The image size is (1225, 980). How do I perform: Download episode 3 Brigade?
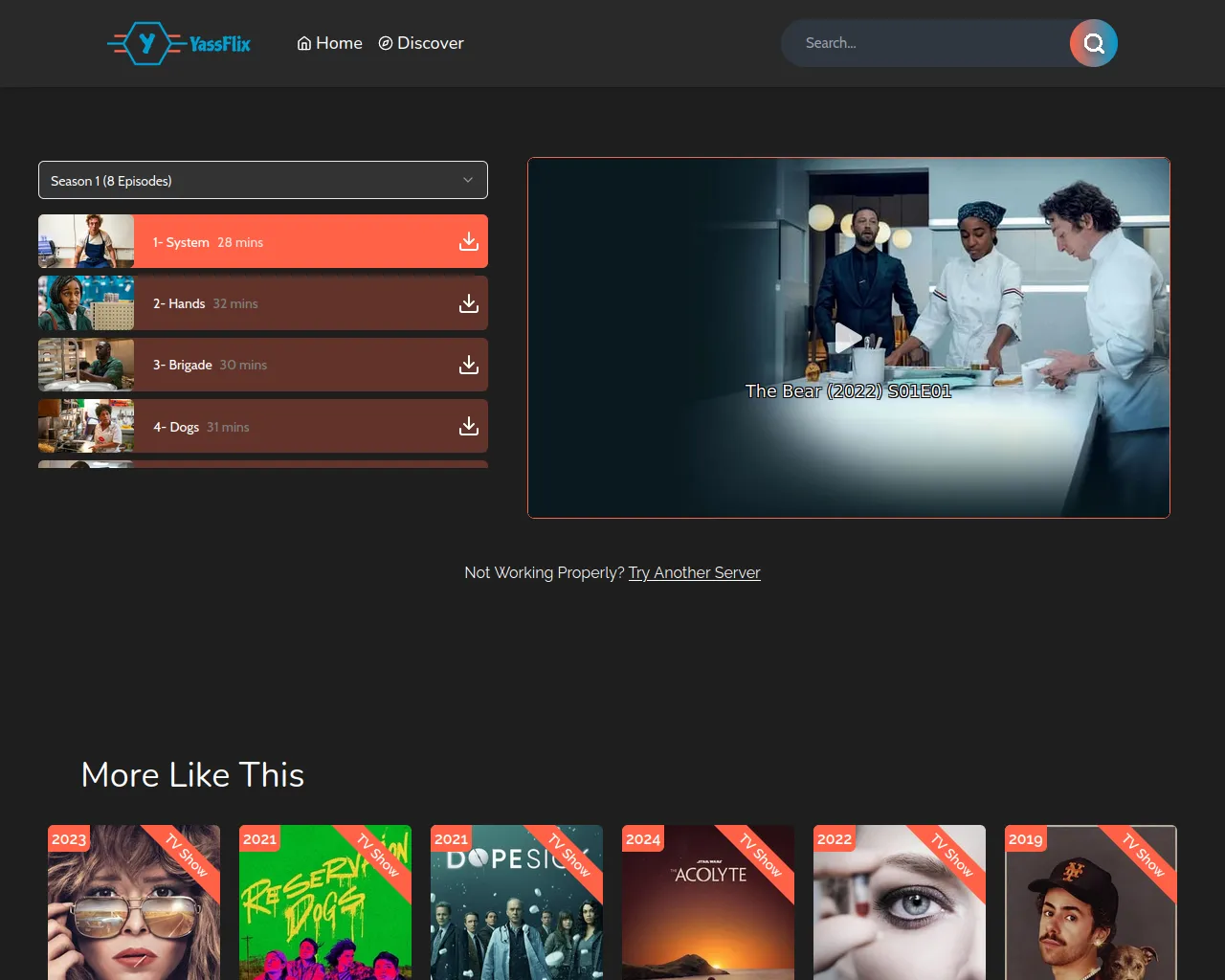(x=468, y=365)
